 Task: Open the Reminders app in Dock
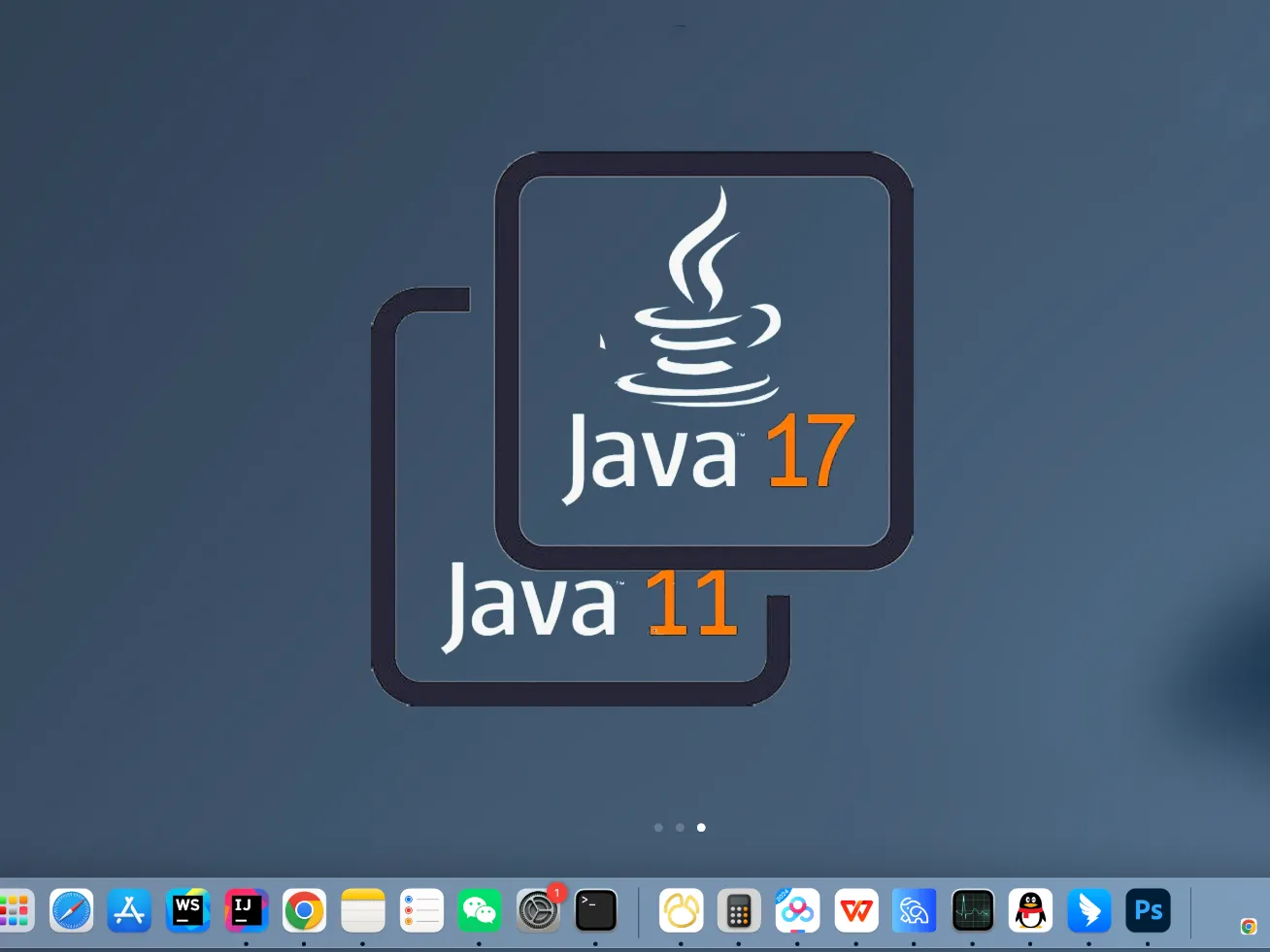tap(421, 910)
